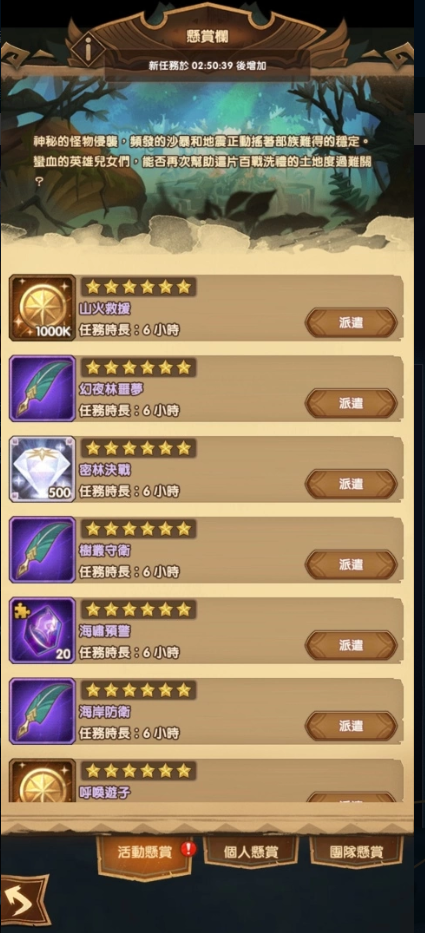Screen dimensions: 425x933
Task: Click 派遣 for the 山火救援 quest
Action: click(x=351, y=323)
